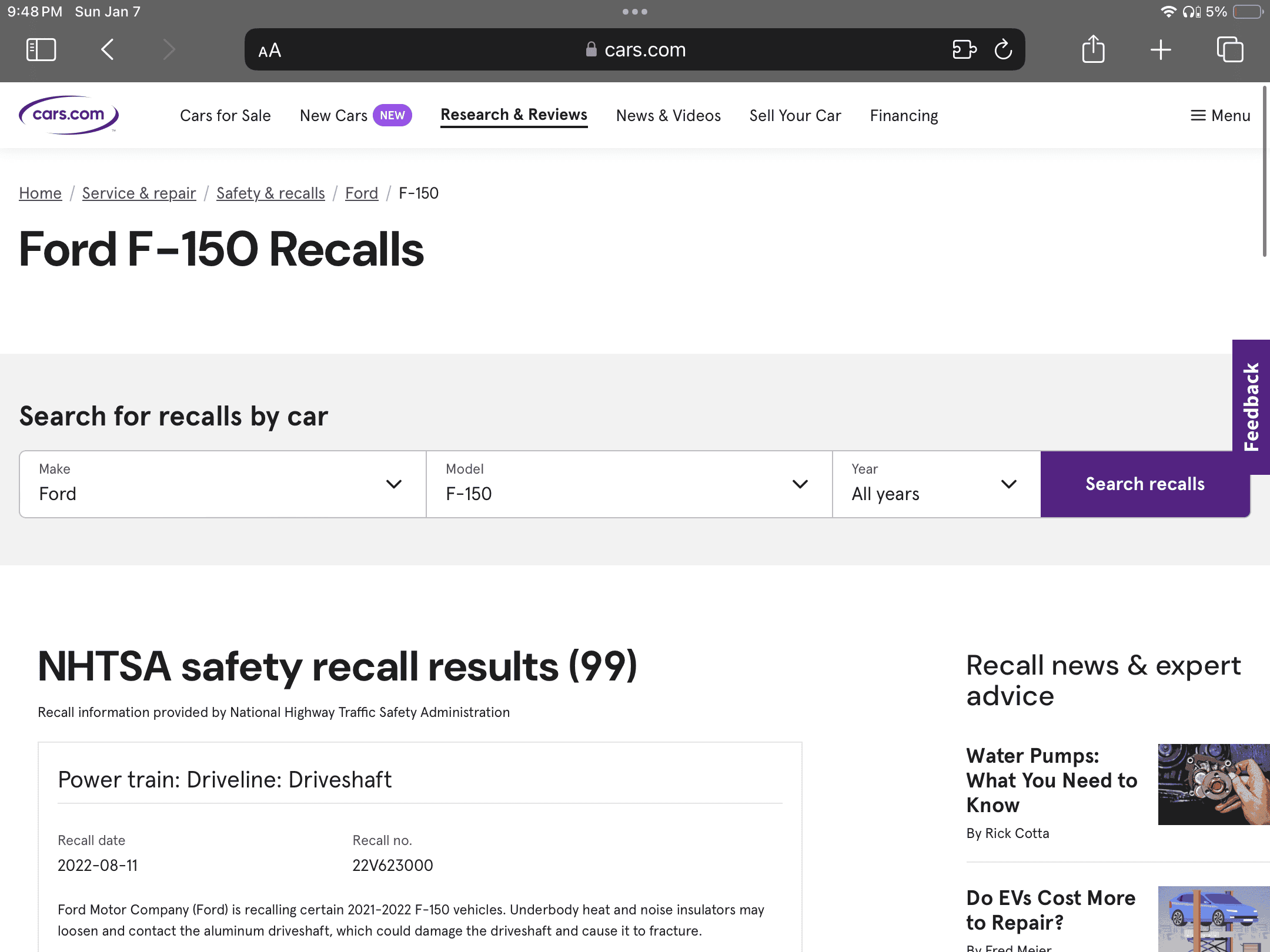
Task: Reload the cars.com page
Action: (x=1003, y=49)
